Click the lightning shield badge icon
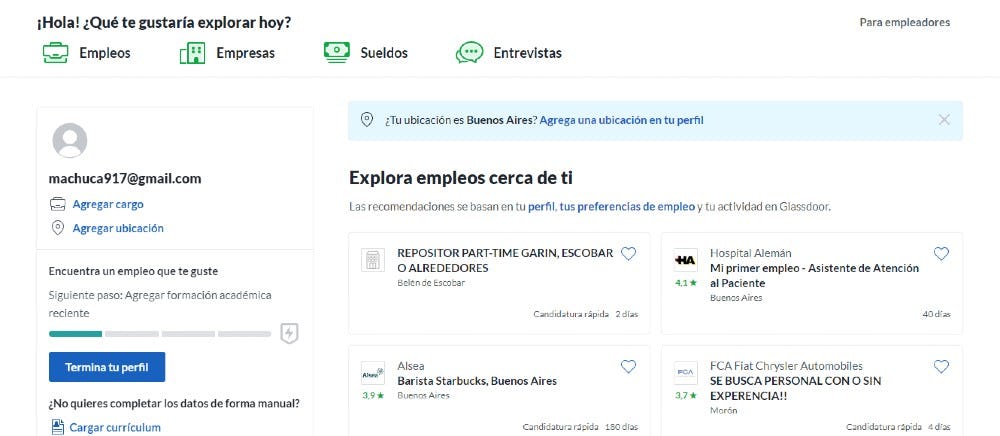 (290, 333)
